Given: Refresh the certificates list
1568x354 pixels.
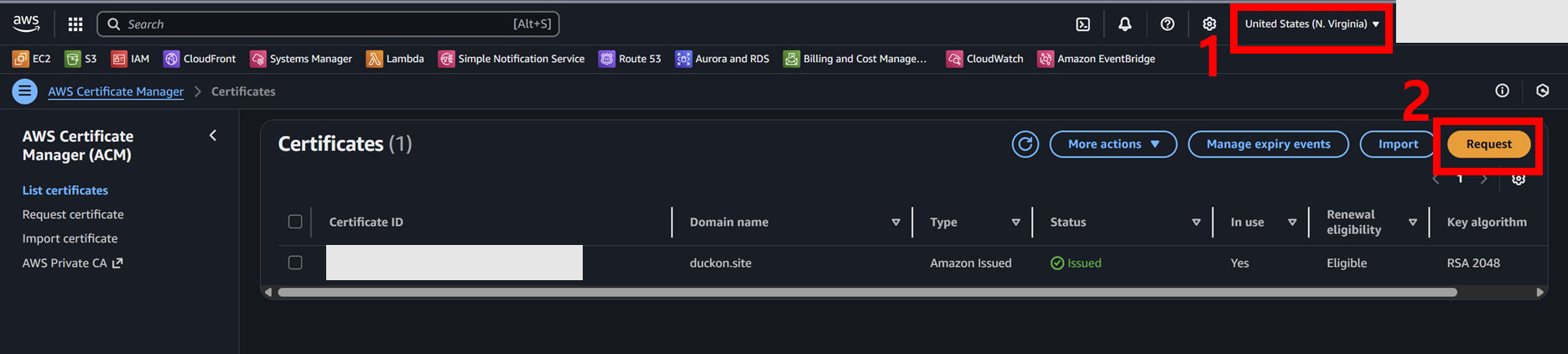Looking at the screenshot, I should (1025, 144).
